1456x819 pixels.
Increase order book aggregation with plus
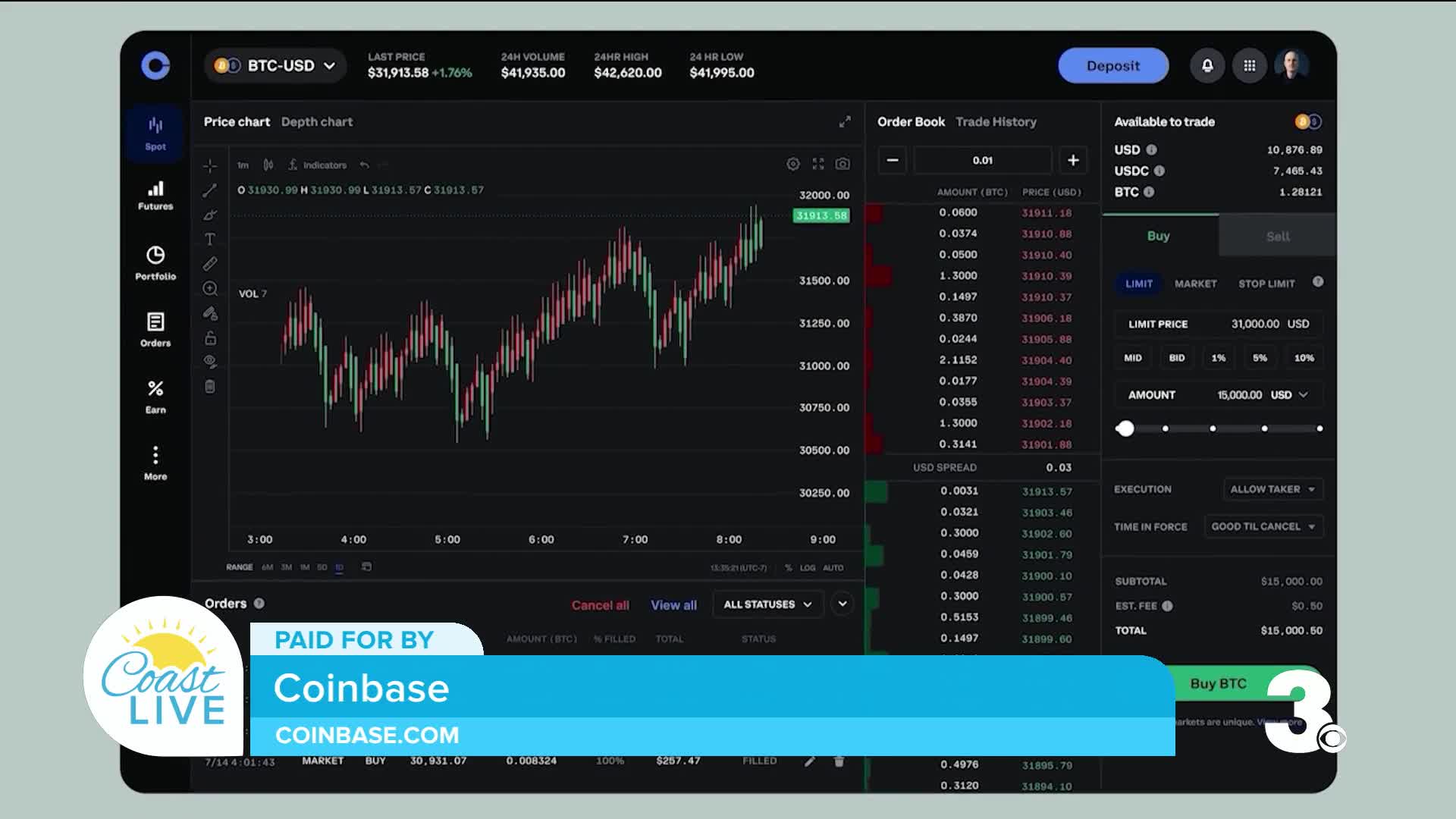[1073, 160]
